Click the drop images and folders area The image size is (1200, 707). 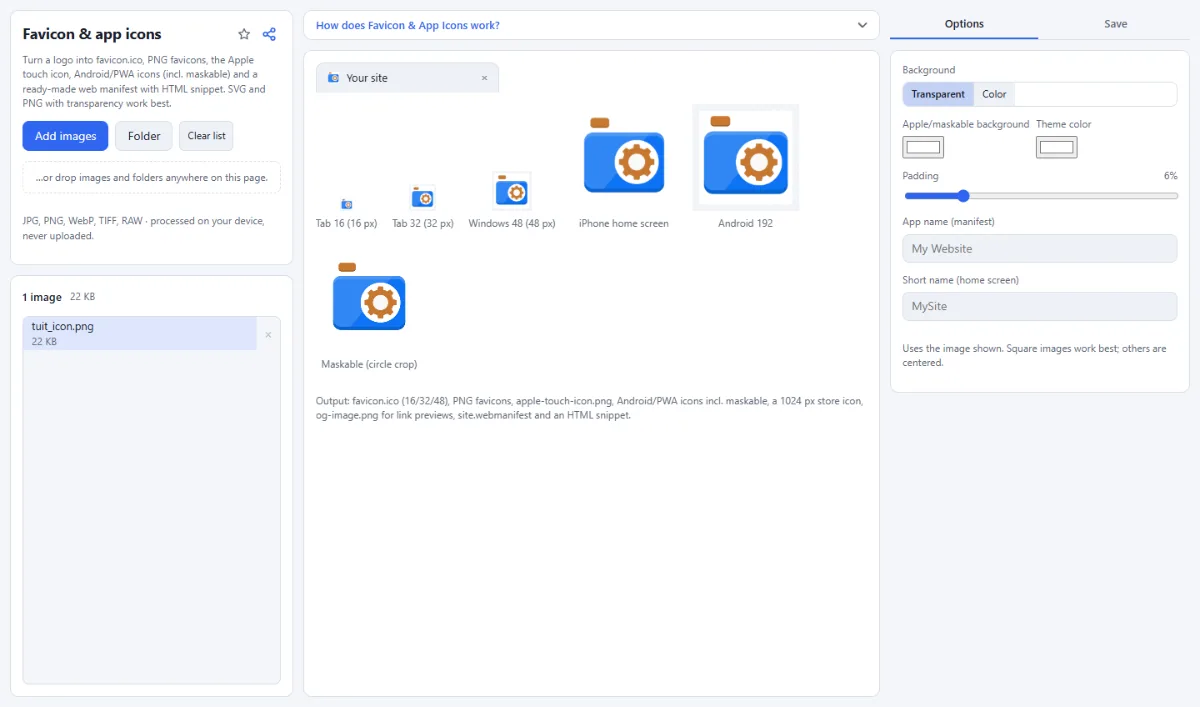click(152, 178)
